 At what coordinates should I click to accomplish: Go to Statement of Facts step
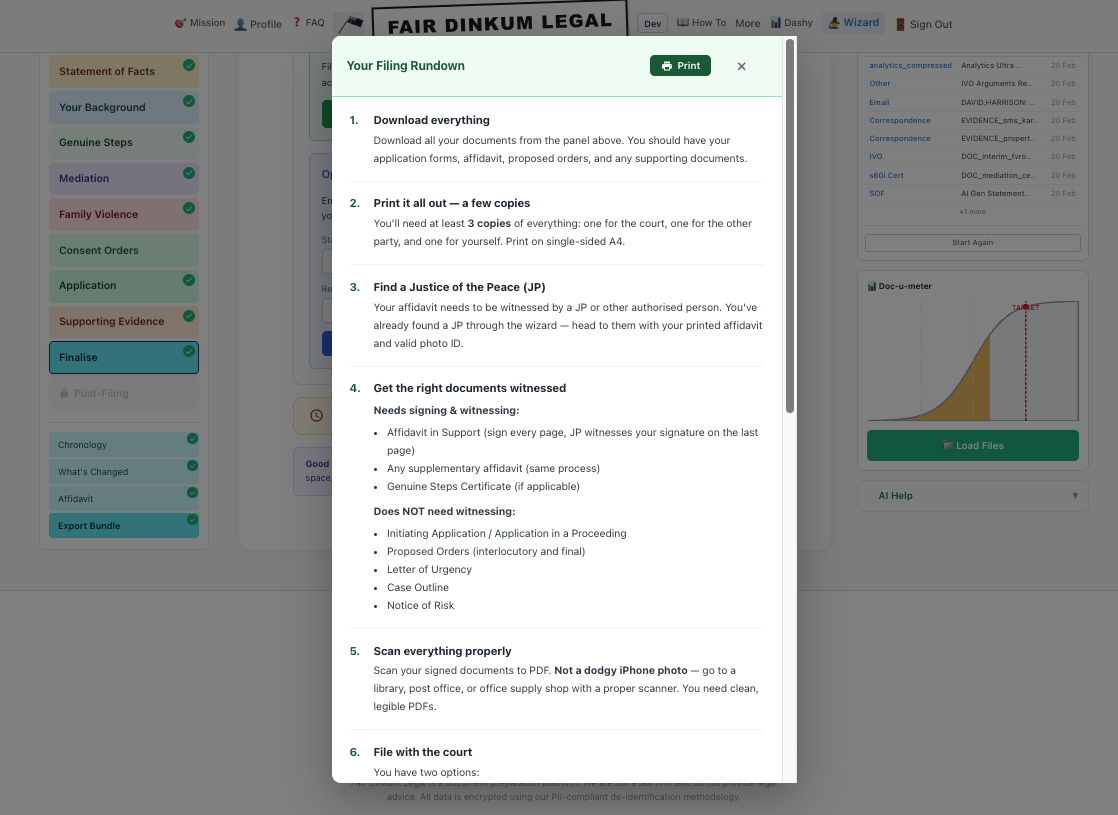click(124, 71)
